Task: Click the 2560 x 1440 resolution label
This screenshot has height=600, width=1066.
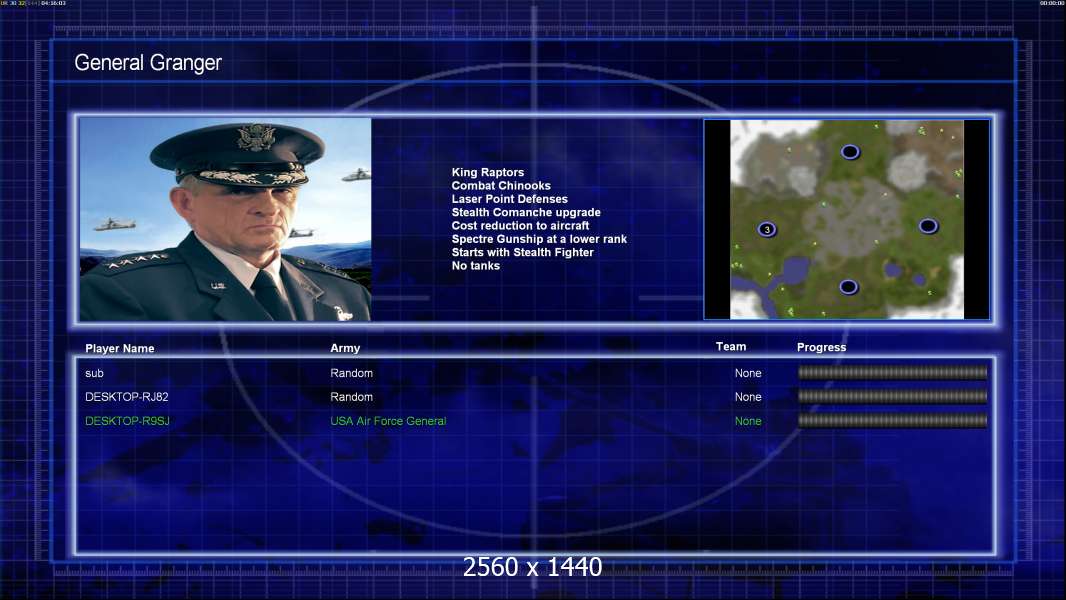Action: tap(533, 567)
